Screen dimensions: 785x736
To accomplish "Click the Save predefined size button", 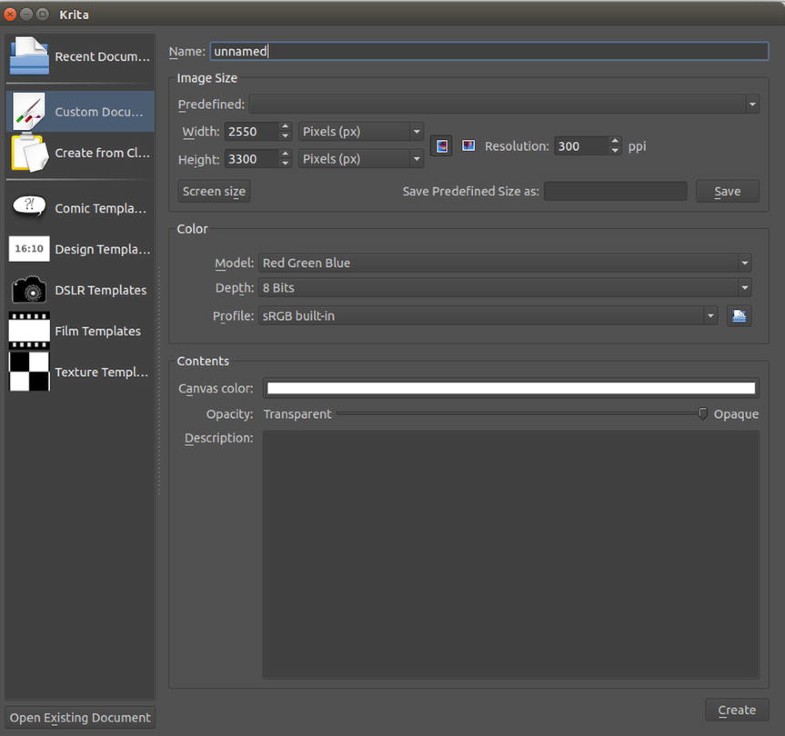I will point(727,191).
